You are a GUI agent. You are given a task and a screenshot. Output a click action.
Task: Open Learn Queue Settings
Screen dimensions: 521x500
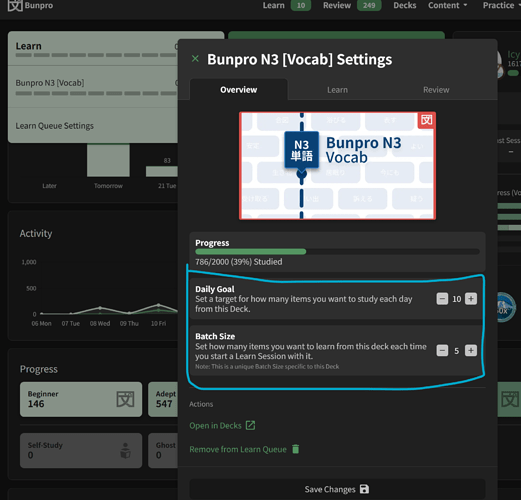[x=55, y=126]
